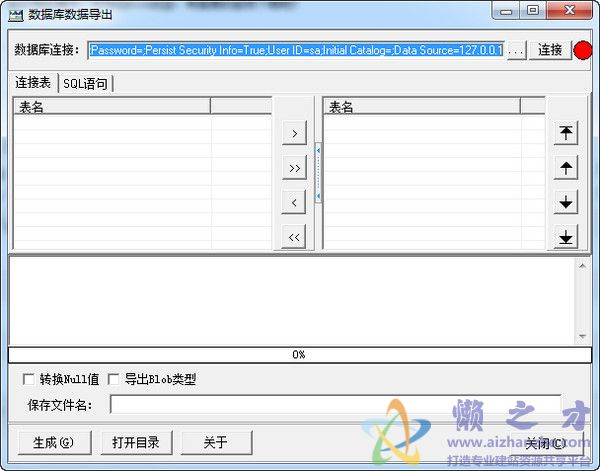This screenshot has width=600, height=471.
Task: Add selected table with single right arrow
Action: click(294, 133)
